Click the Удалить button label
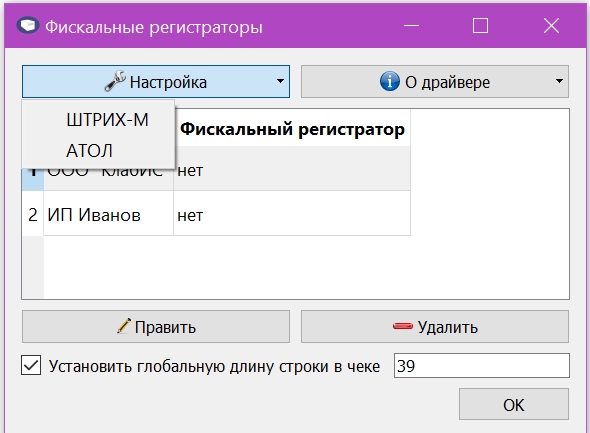This screenshot has height=433, width=590. click(x=448, y=327)
